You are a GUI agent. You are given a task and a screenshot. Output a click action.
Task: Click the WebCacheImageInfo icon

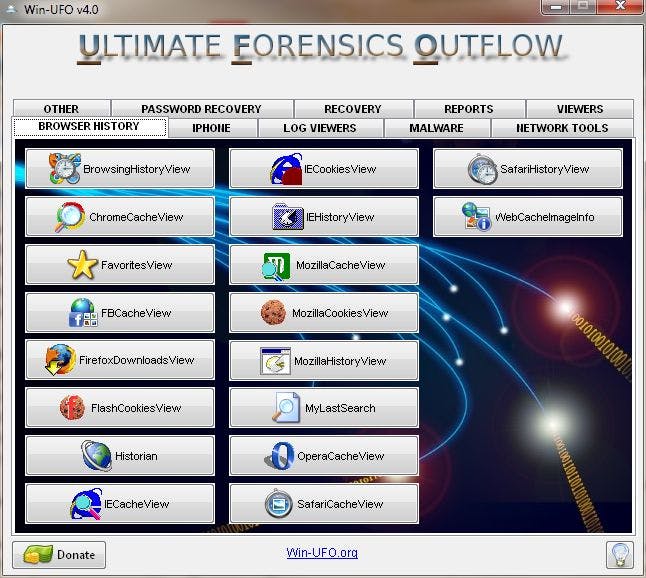[476, 216]
